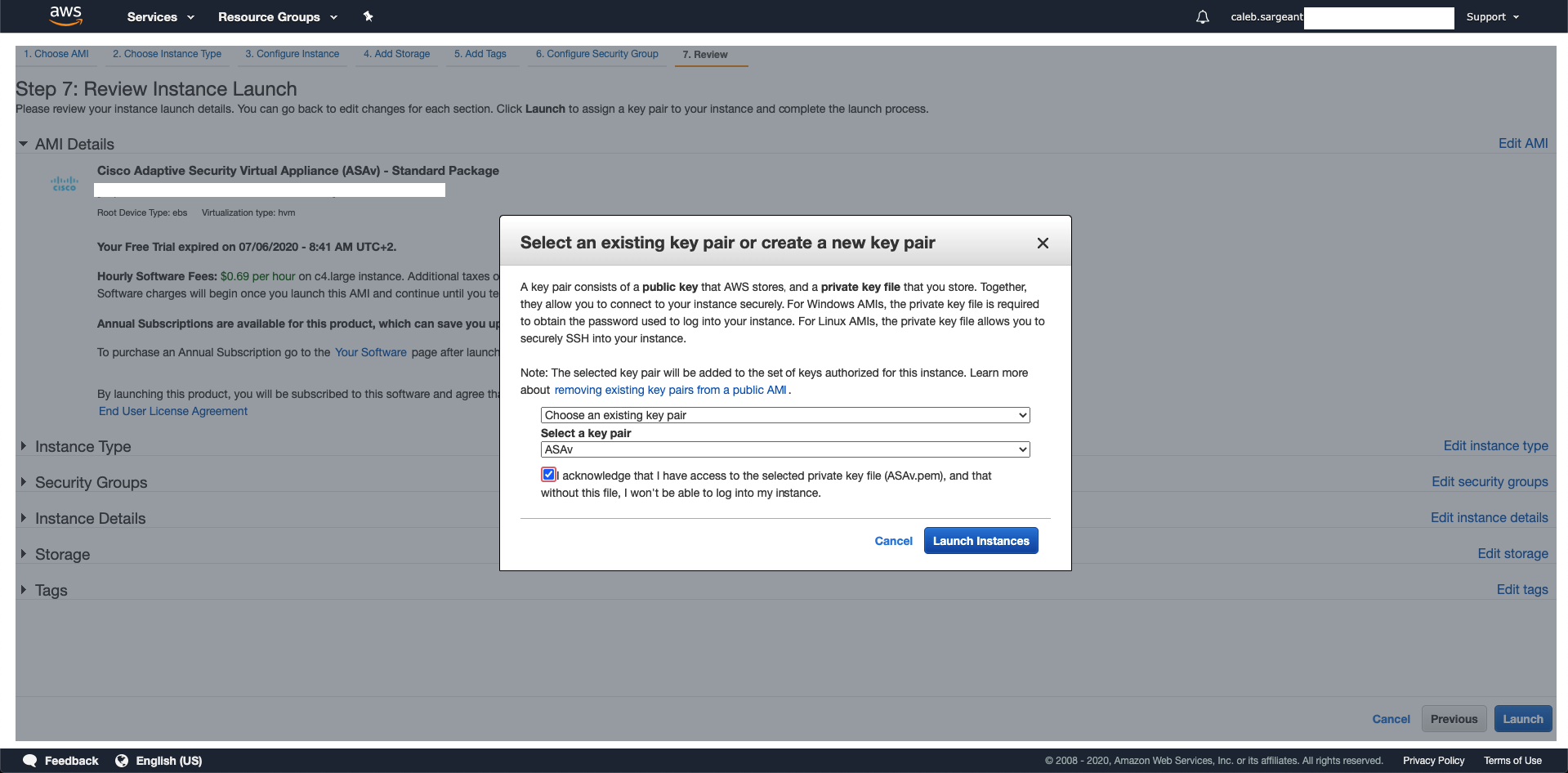Go to step 3 Configure Instance tab
Viewport: 1568px width, 773px height.
[293, 54]
